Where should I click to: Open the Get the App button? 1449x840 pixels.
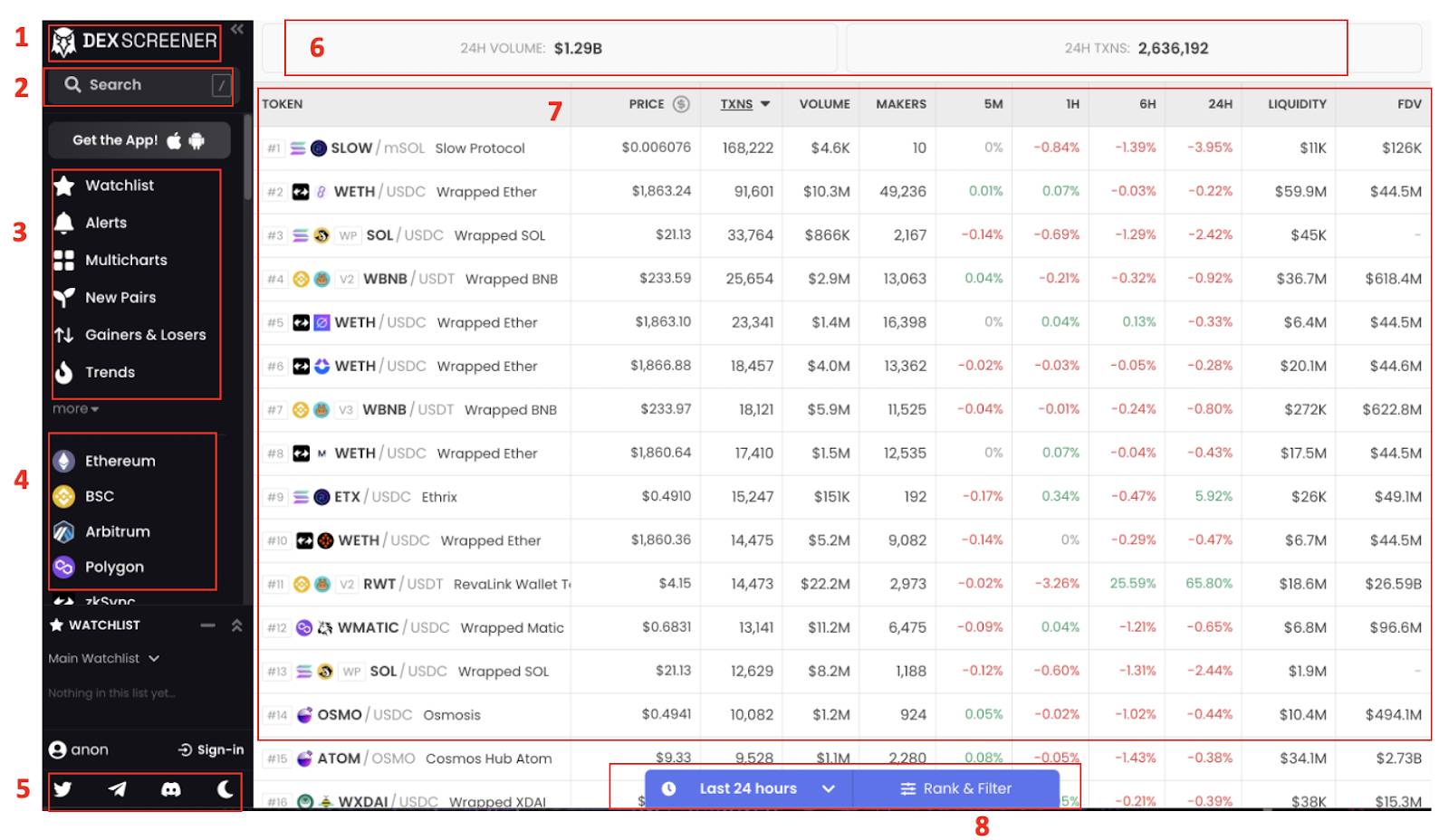tap(139, 140)
